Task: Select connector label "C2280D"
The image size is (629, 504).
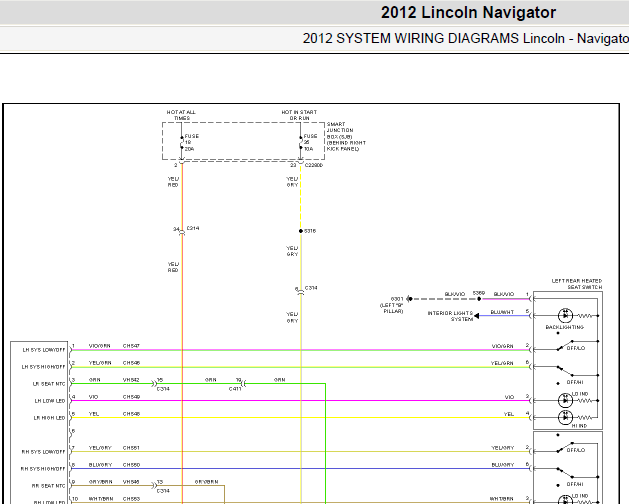Action: click(314, 165)
